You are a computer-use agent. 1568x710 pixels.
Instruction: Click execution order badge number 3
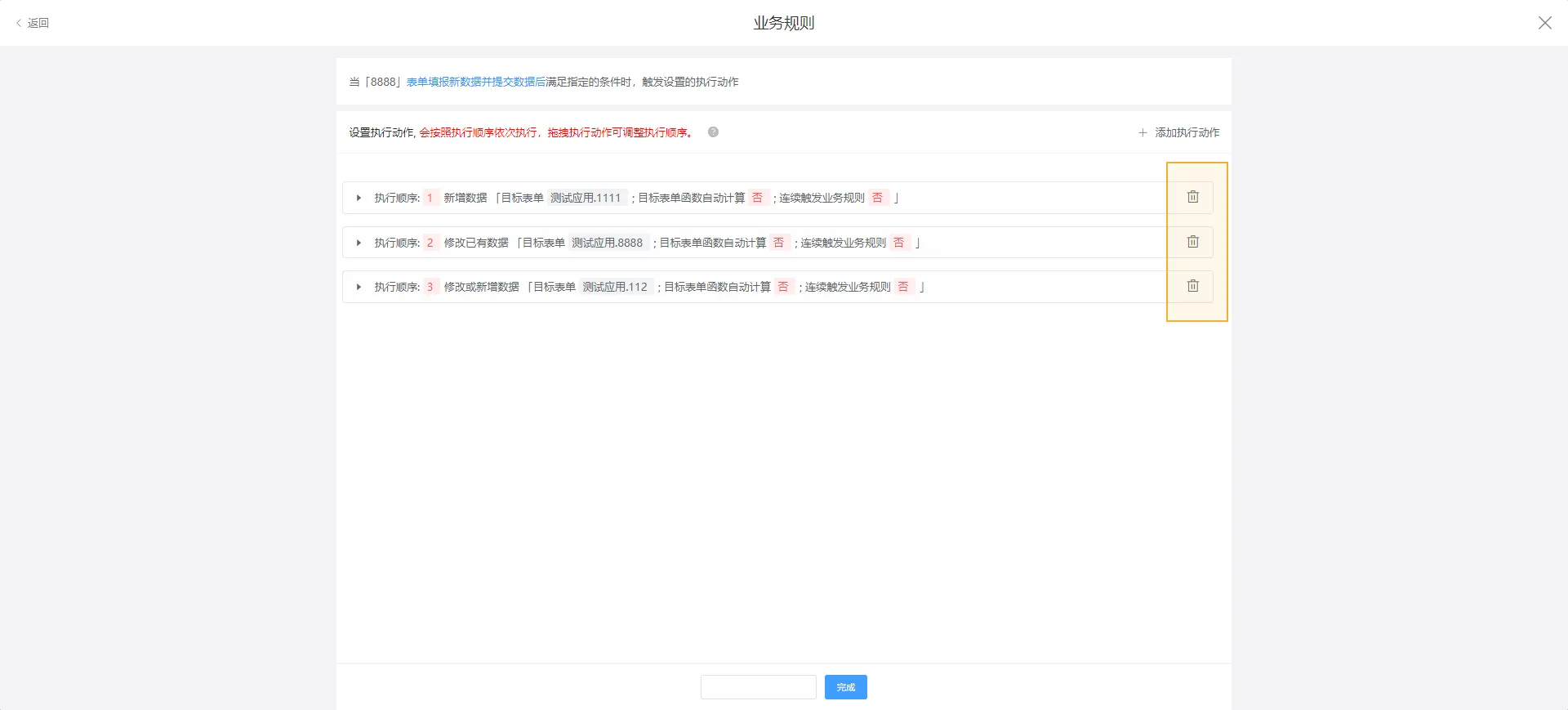[430, 287]
